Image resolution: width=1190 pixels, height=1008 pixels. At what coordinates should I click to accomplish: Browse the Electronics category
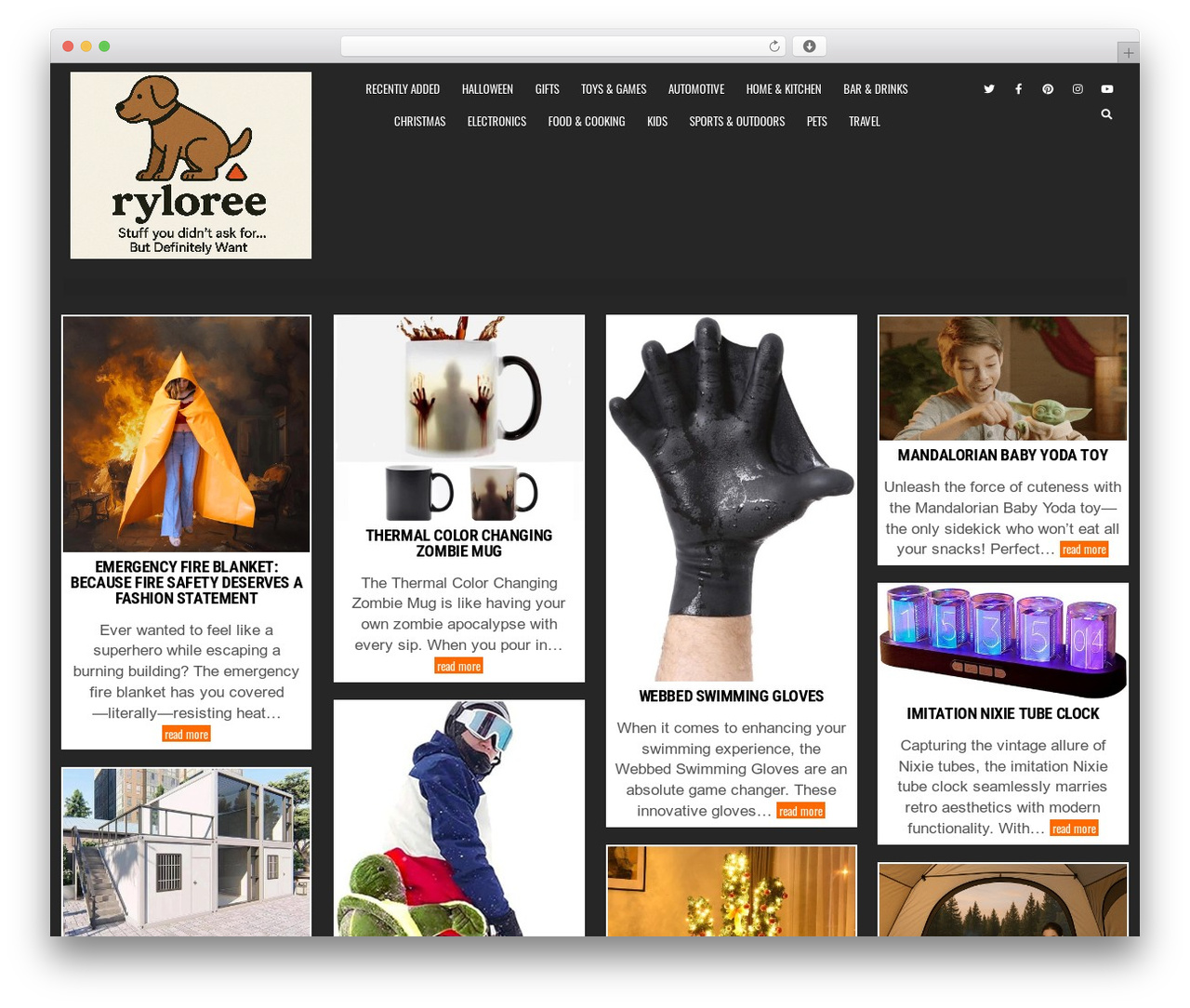(497, 122)
